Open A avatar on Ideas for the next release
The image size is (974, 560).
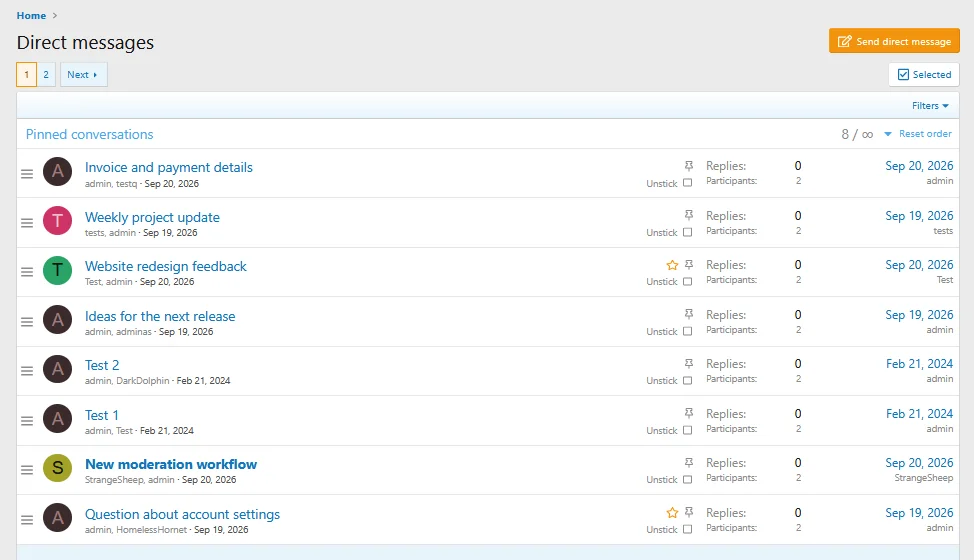[58, 320]
